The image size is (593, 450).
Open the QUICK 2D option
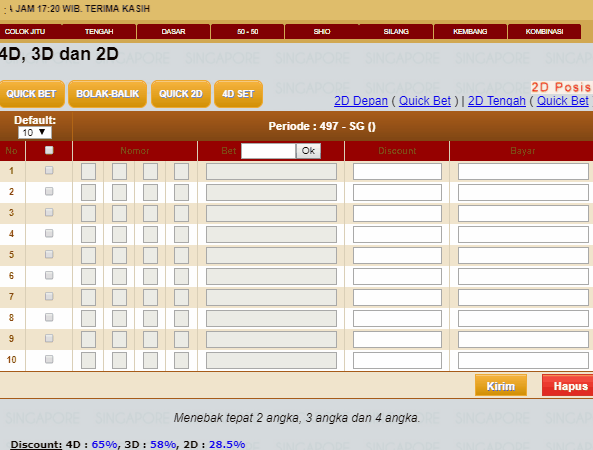[181, 94]
